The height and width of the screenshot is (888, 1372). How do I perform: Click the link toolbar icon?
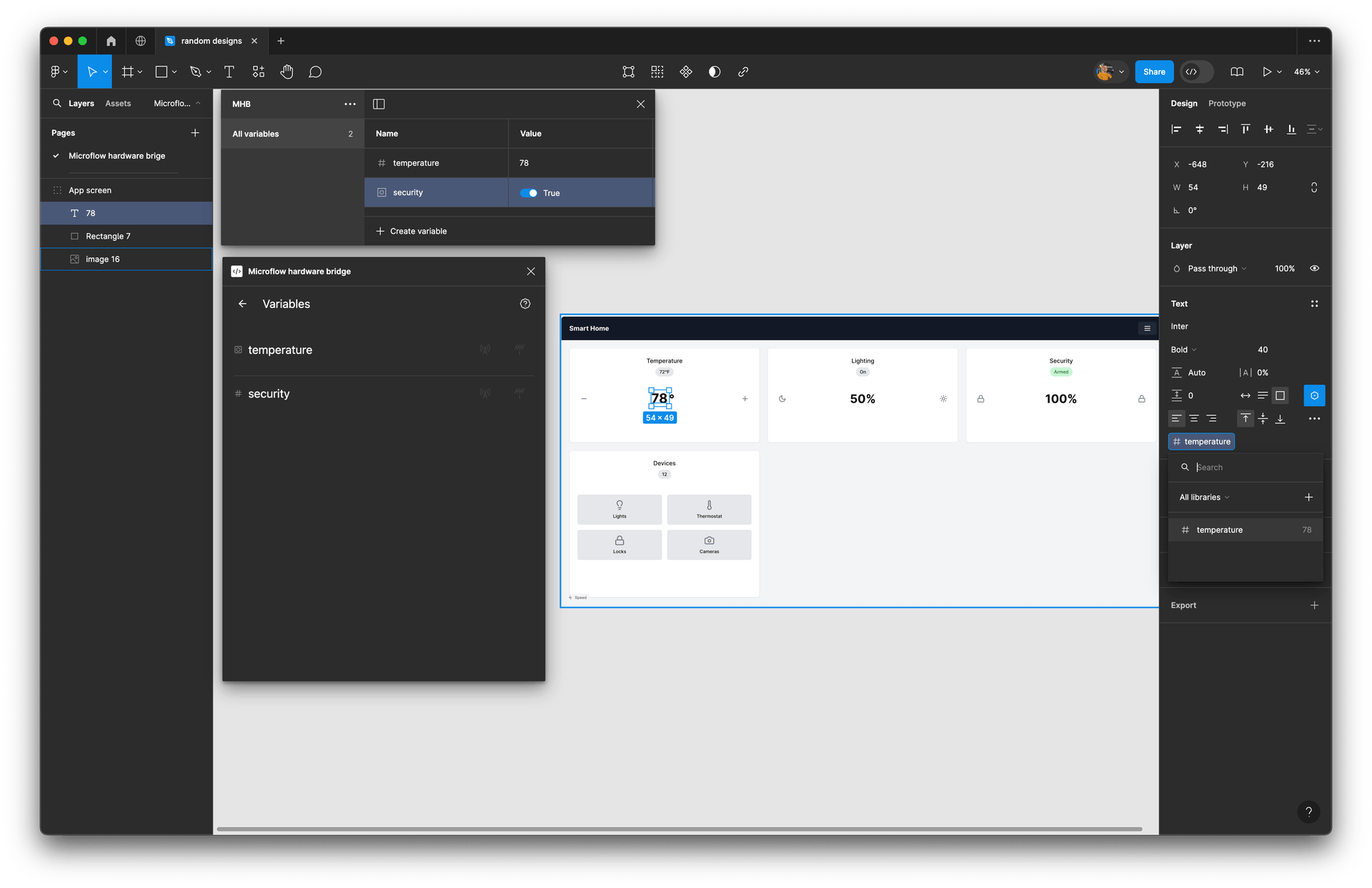[x=743, y=71]
